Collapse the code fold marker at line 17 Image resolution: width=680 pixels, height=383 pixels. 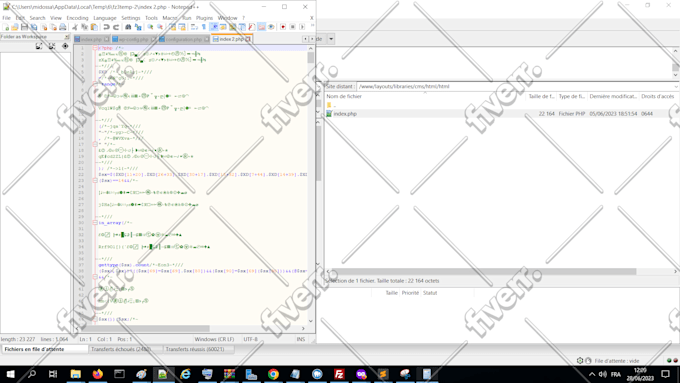pos(95,144)
